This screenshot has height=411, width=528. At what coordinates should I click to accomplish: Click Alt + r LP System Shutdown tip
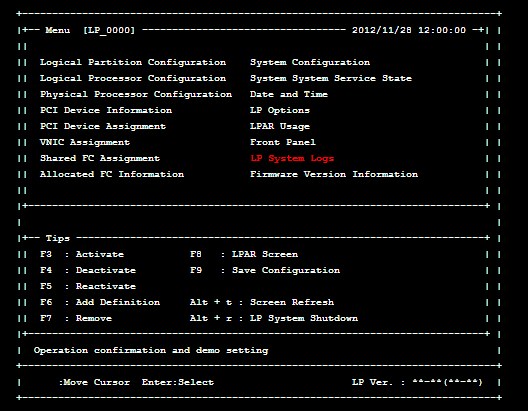[x=274, y=318]
